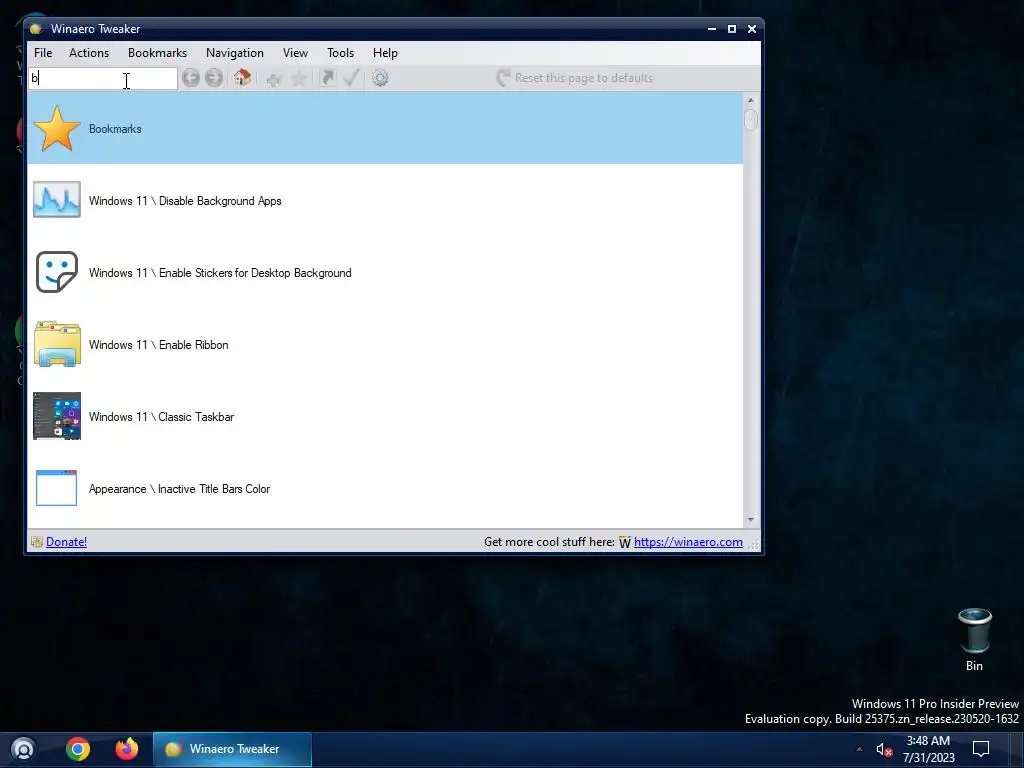Open the Bookmarks menu

pos(157,53)
